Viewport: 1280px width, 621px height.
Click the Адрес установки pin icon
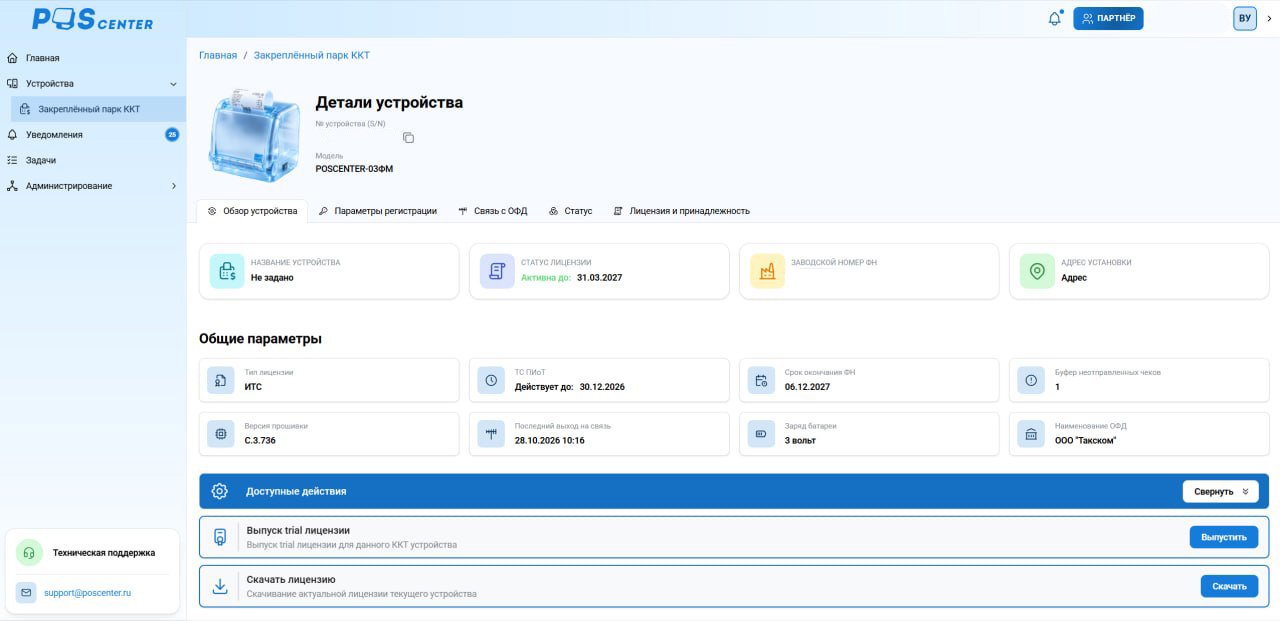(1037, 271)
